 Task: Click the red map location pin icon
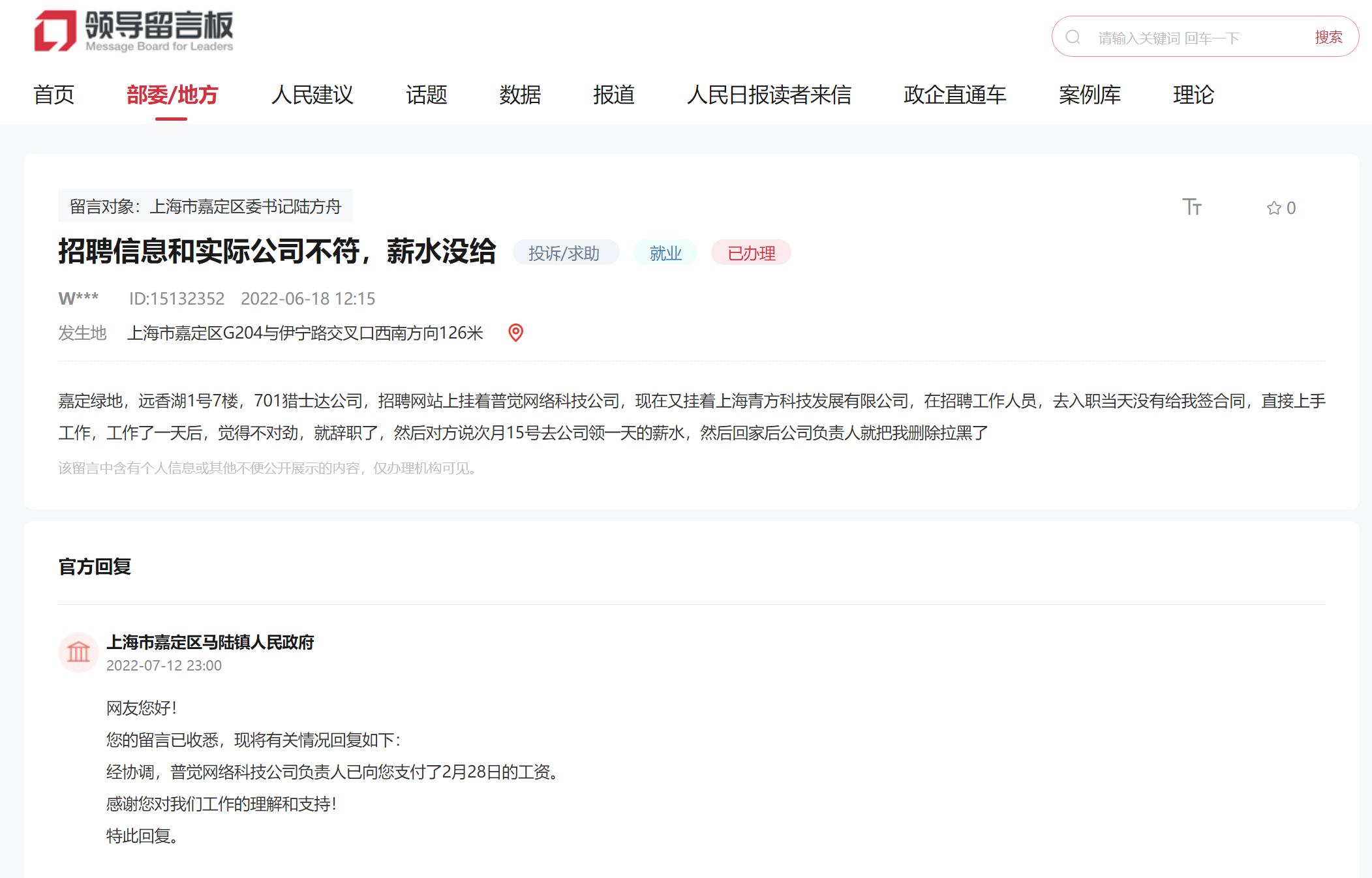pyautogui.click(x=515, y=333)
